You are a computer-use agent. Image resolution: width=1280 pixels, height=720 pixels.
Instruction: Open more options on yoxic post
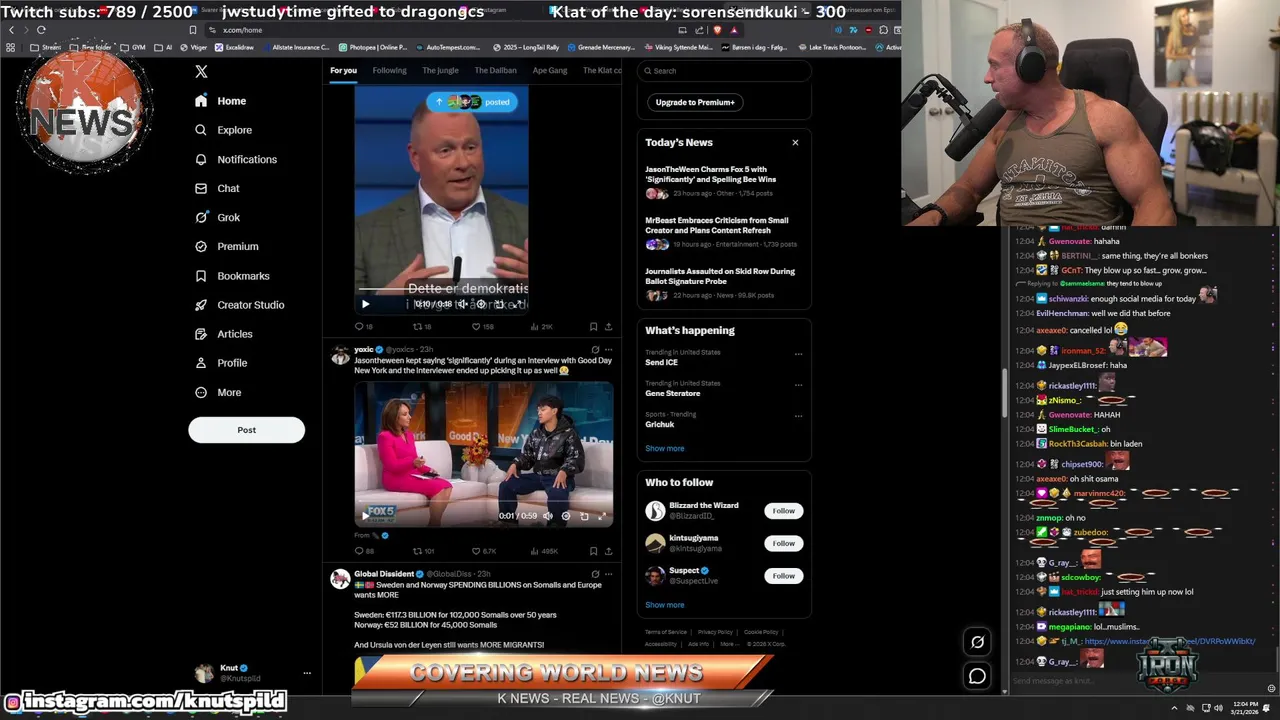(608, 350)
